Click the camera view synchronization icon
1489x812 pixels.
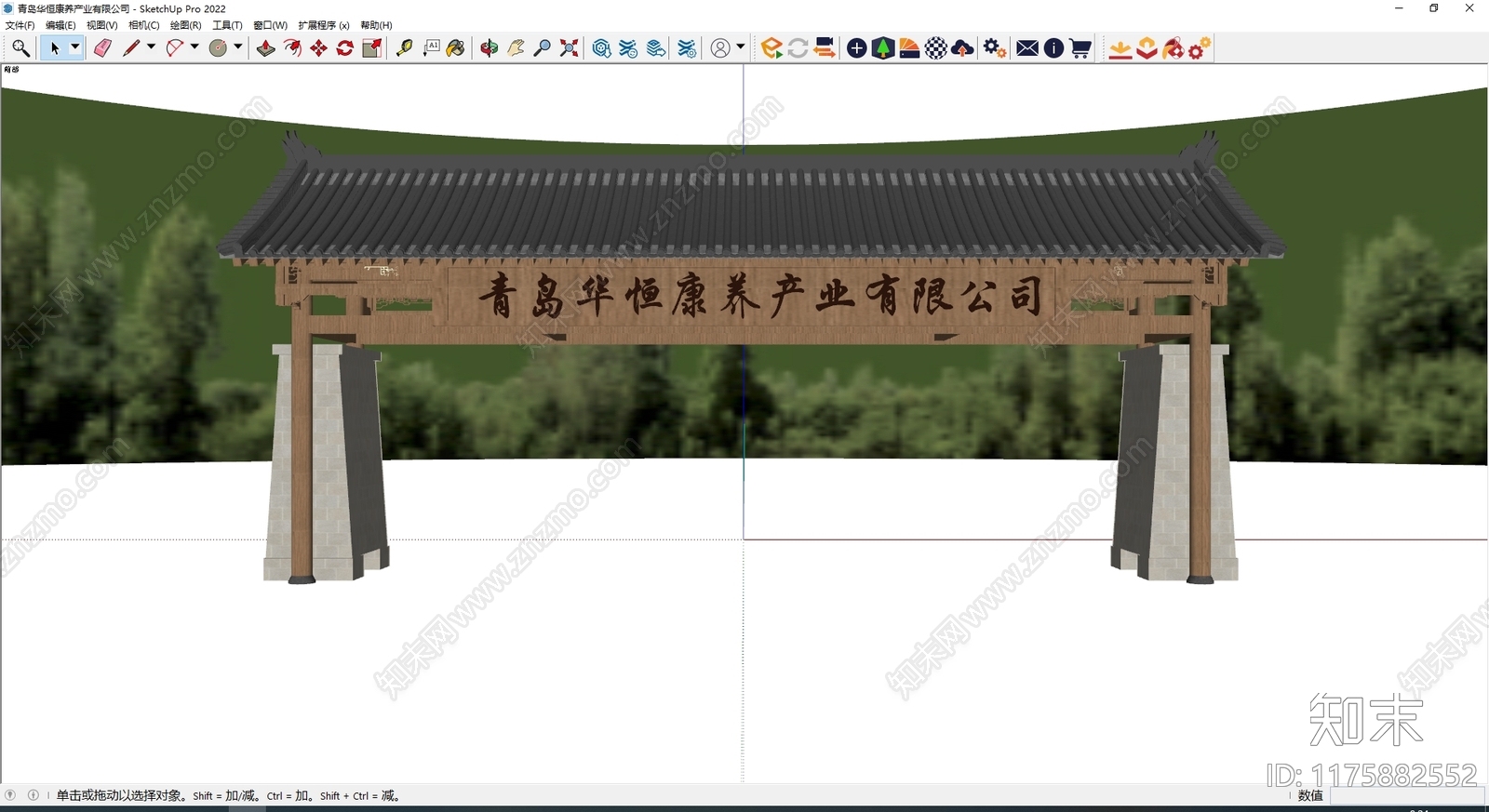(x=825, y=48)
